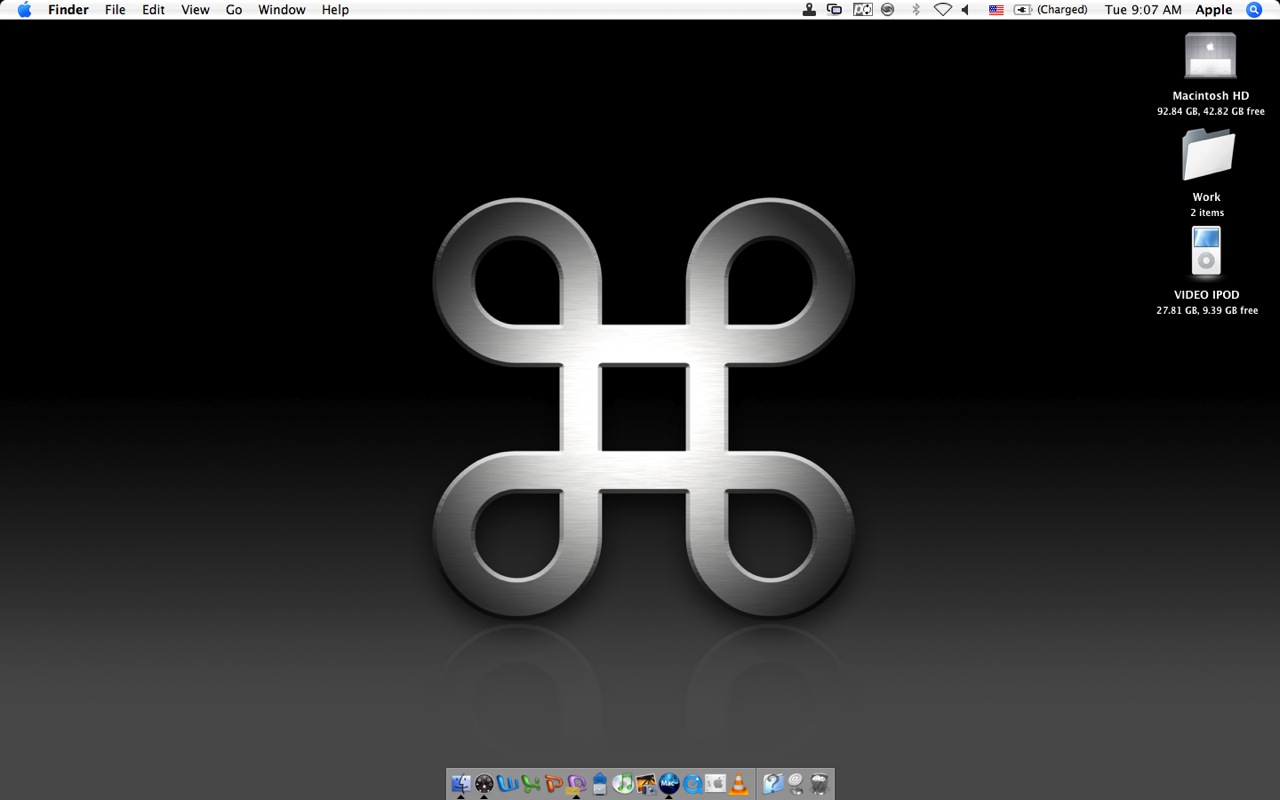Click the Bluetooth status icon
Viewport: 1280px width, 800px height.
(915, 10)
